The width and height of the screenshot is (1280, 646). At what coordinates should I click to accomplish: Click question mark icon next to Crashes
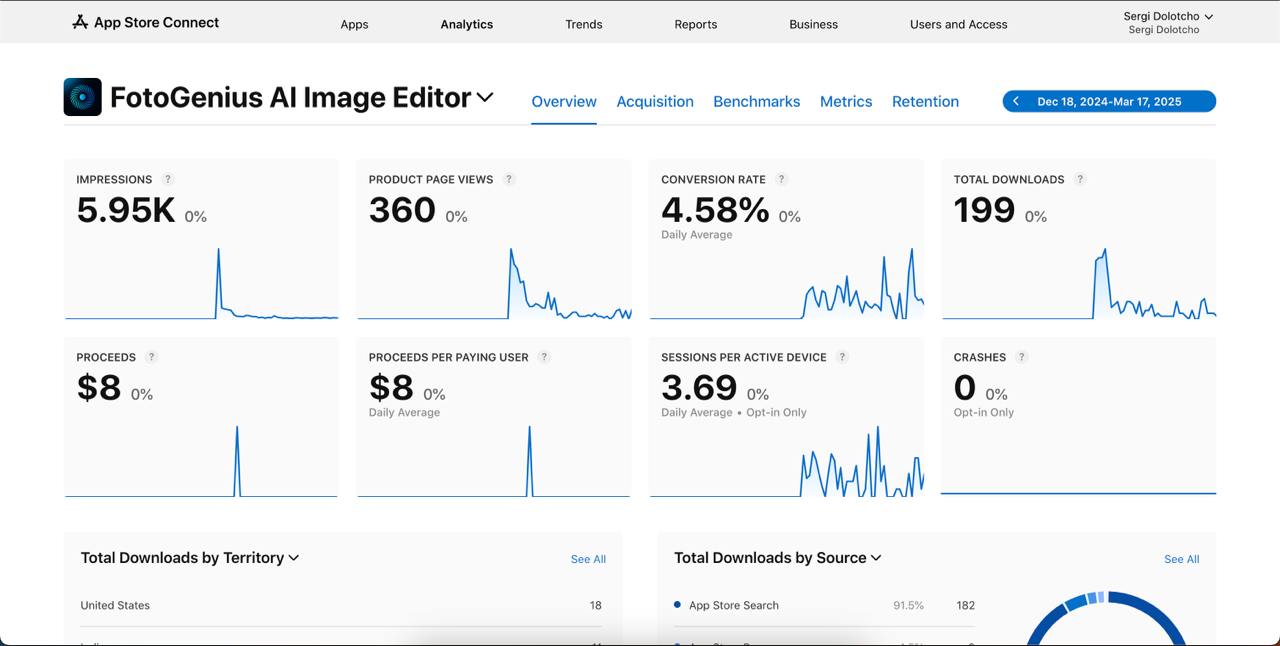coord(1022,357)
